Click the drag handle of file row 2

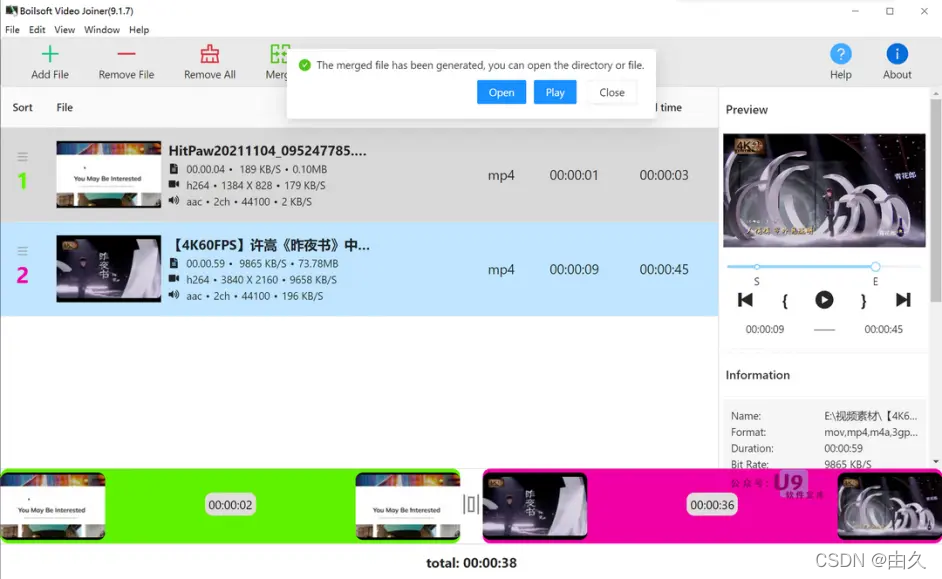point(22,251)
